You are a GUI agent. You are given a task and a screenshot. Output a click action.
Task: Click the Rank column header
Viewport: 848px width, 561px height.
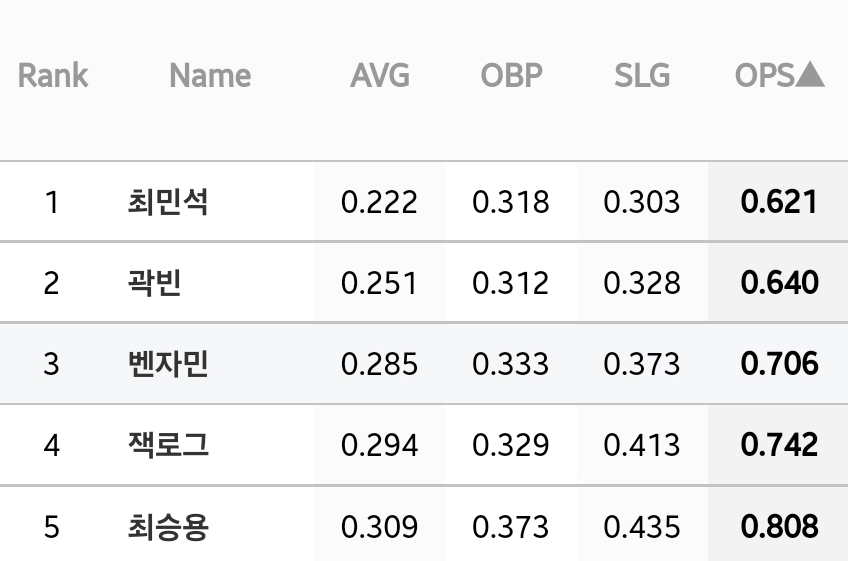pyautogui.click(x=52, y=75)
